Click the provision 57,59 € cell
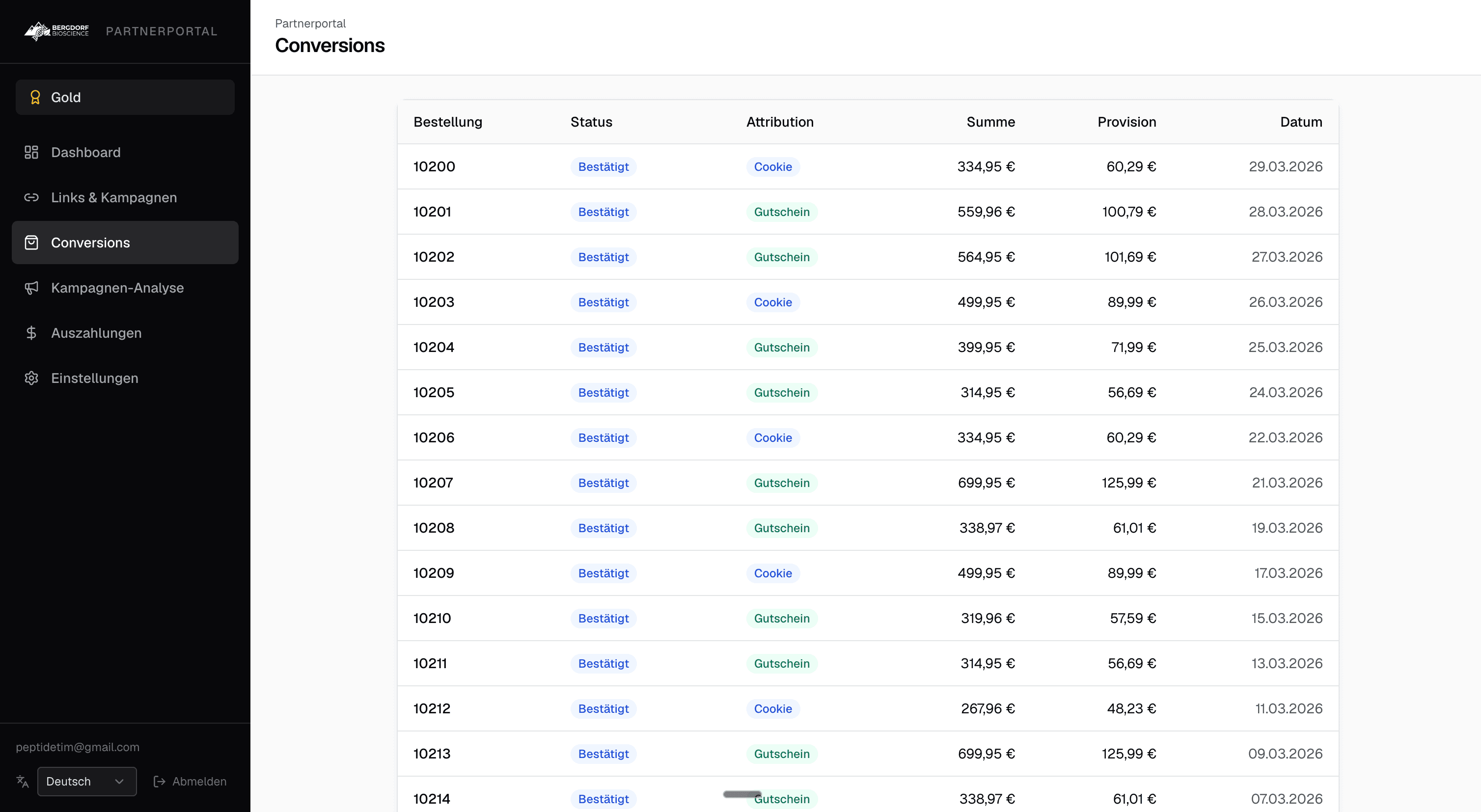This screenshot has height=812, width=1481. [x=1132, y=619]
